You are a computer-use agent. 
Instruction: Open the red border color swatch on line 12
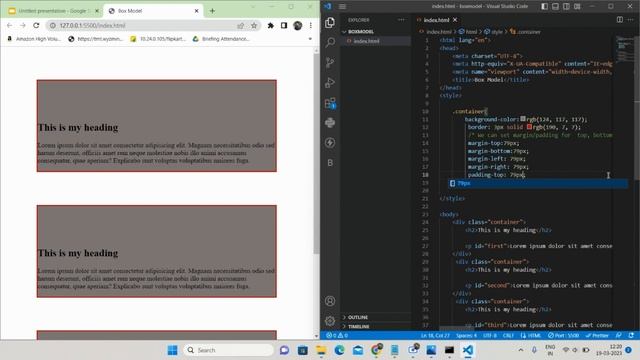pyautogui.click(x=529, y=127)
